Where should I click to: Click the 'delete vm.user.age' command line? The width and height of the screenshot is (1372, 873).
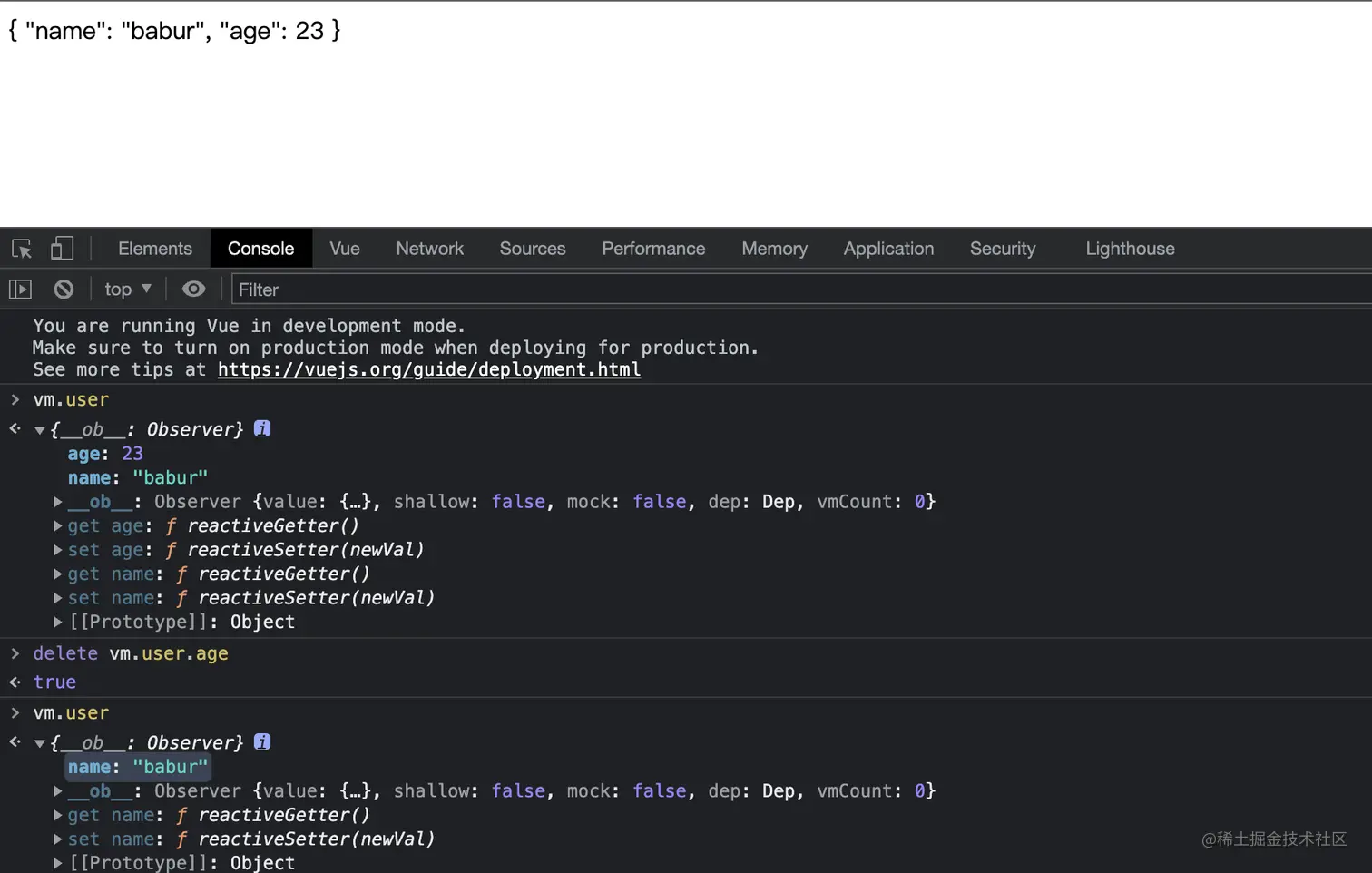131,653
